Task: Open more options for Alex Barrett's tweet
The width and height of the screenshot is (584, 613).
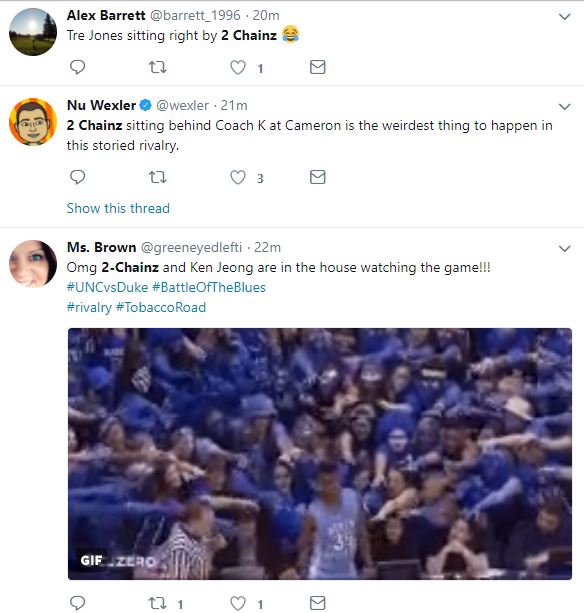Action: click(x=564, y=17)
